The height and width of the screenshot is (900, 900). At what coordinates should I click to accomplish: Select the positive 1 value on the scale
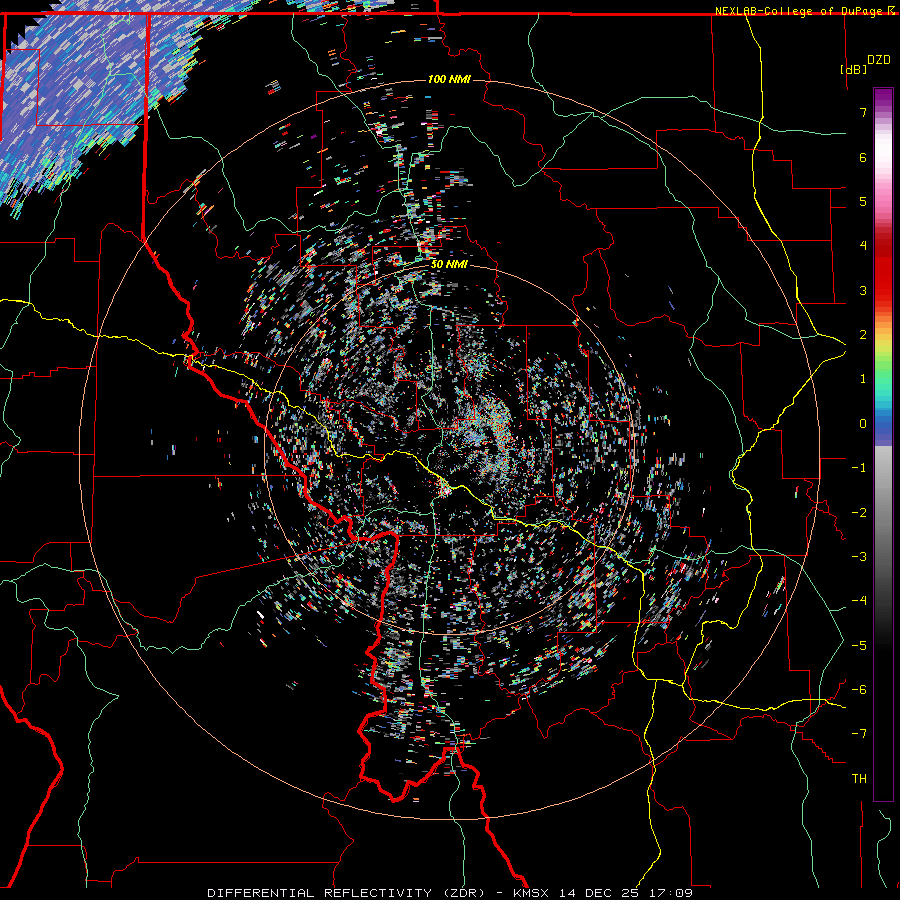click(x=863, y=379)
